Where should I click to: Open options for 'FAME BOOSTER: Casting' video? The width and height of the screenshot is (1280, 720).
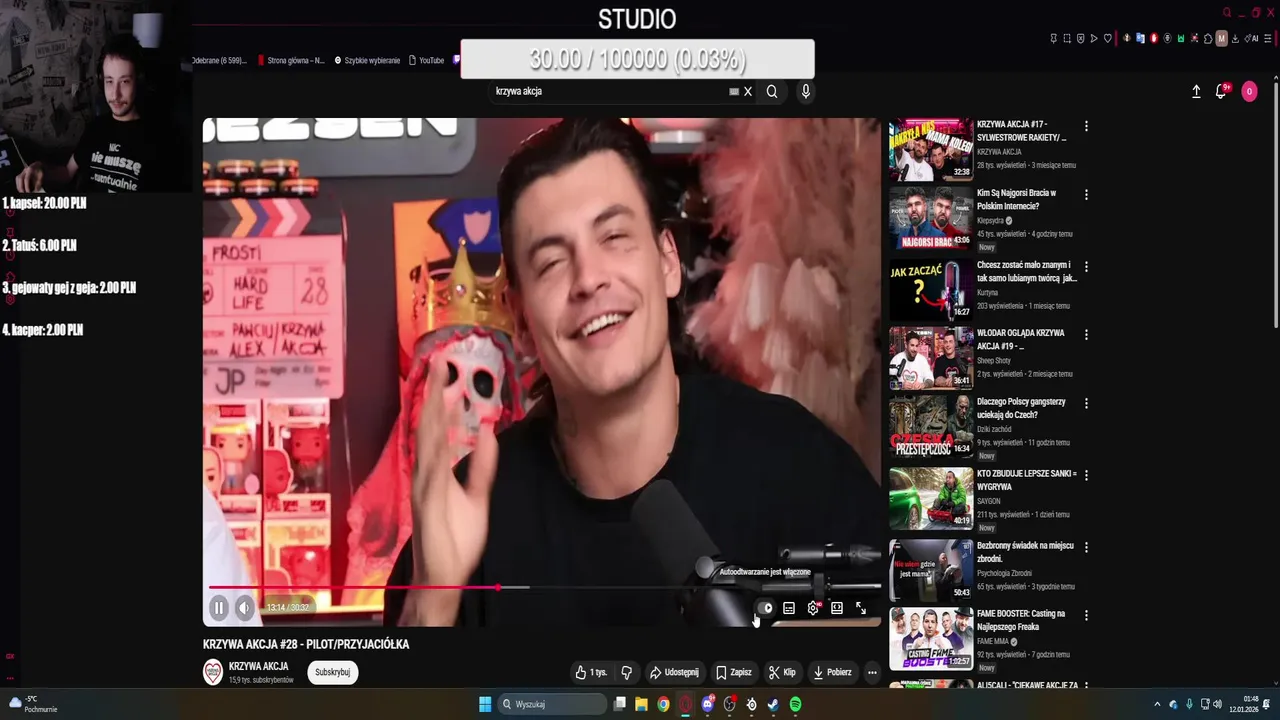click(x=1086, y=615)
